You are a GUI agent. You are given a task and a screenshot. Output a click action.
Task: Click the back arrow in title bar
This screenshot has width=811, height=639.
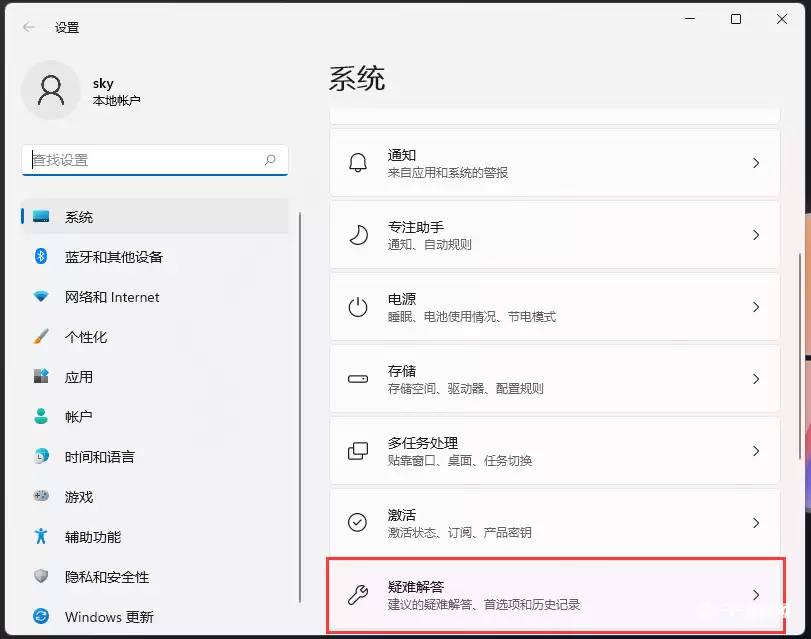pos(29,27)
